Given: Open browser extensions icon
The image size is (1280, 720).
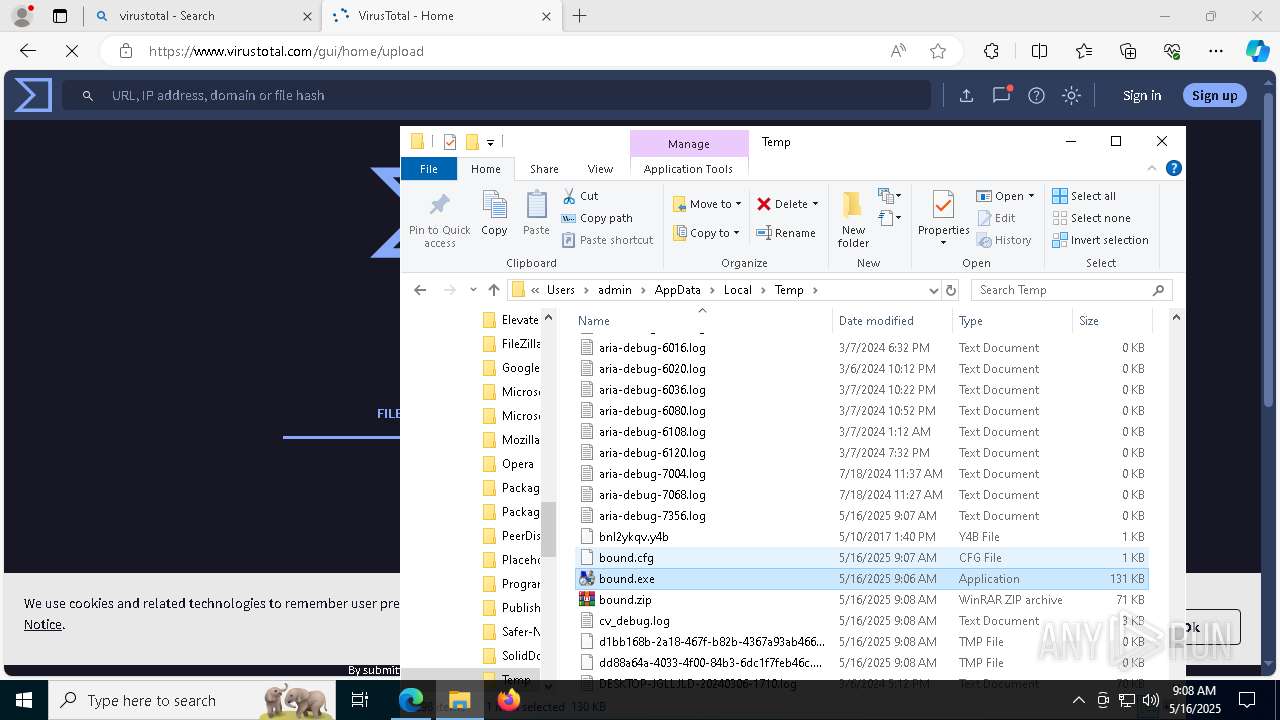Looking at the screenshot, I should coord(991,51).
